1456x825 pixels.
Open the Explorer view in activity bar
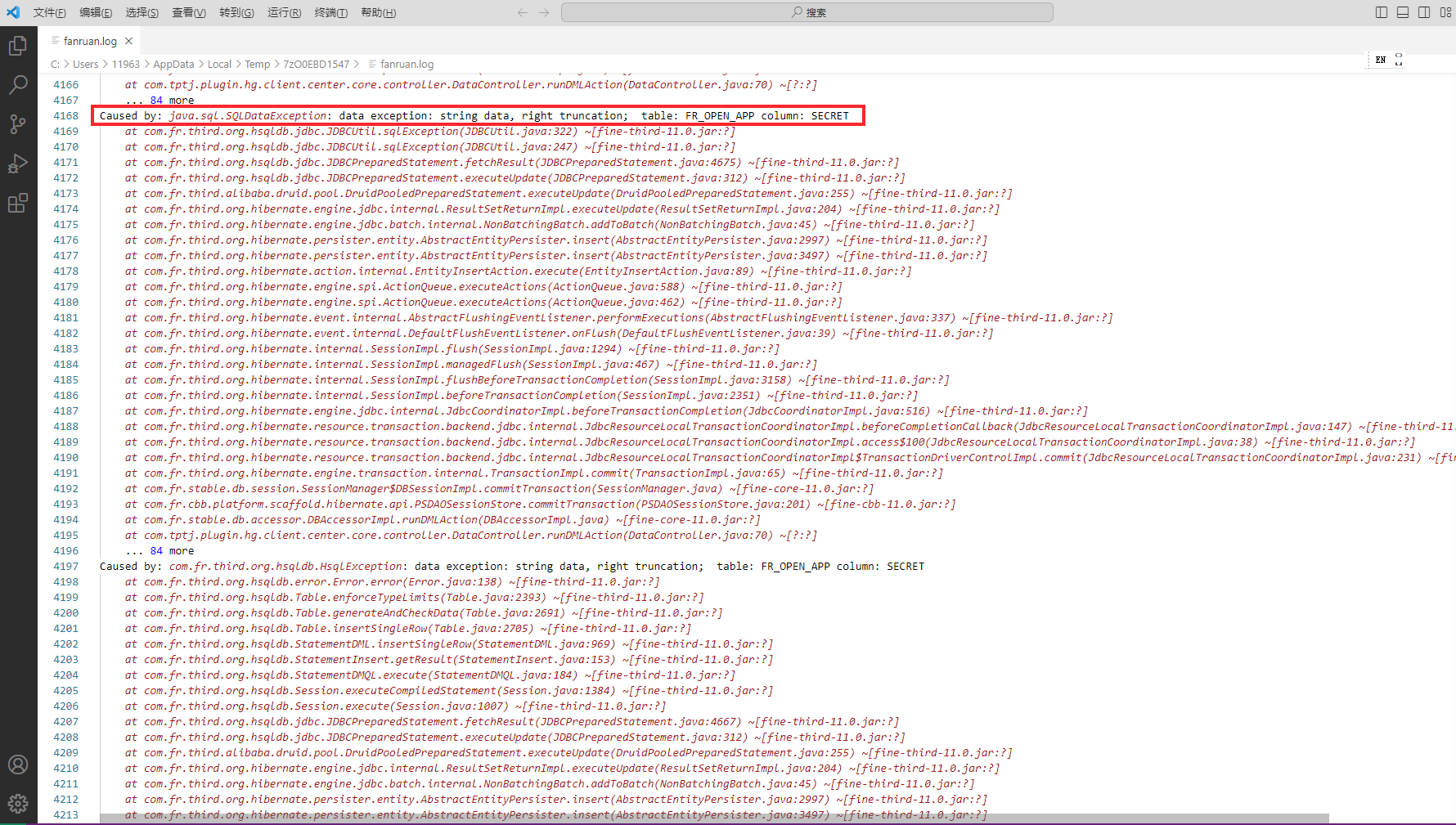point(18,46)
